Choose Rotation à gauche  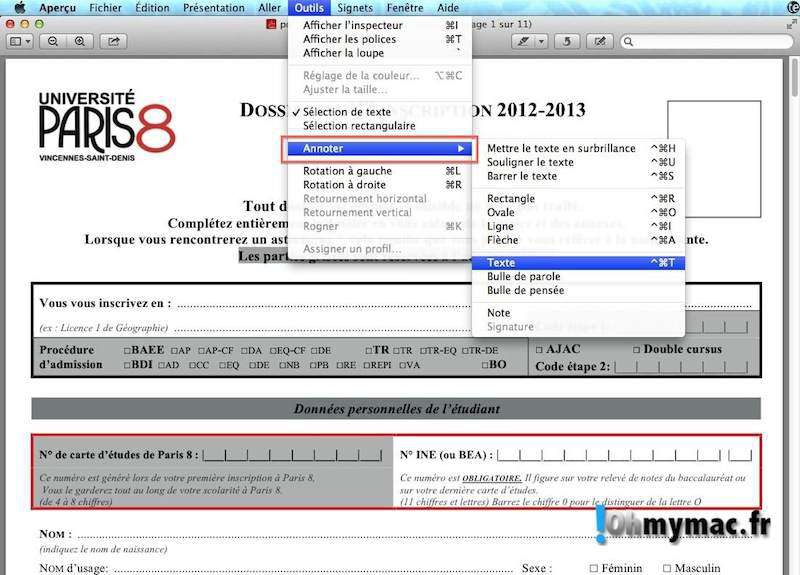pos(380,171)
